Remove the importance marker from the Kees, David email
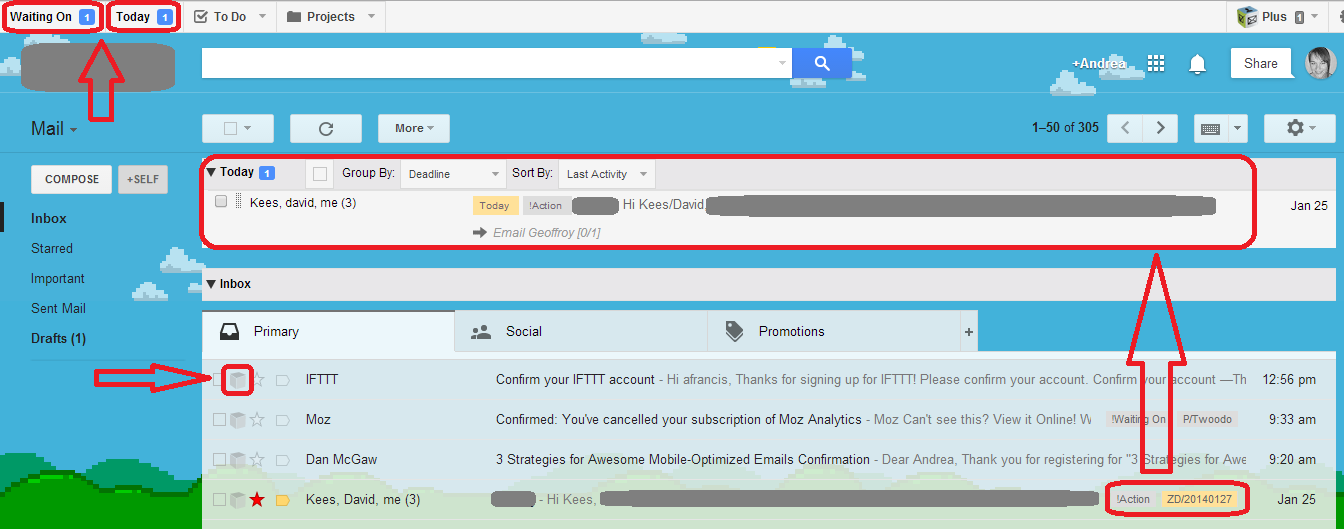 (282, 500)
